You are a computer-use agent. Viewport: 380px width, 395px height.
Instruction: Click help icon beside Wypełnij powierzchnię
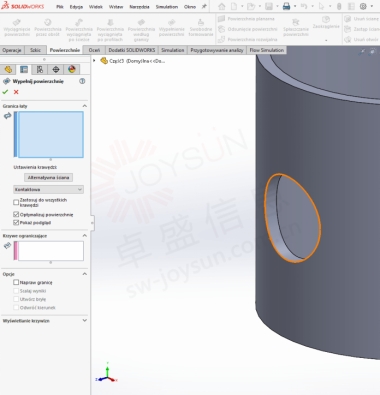[82, 81]
